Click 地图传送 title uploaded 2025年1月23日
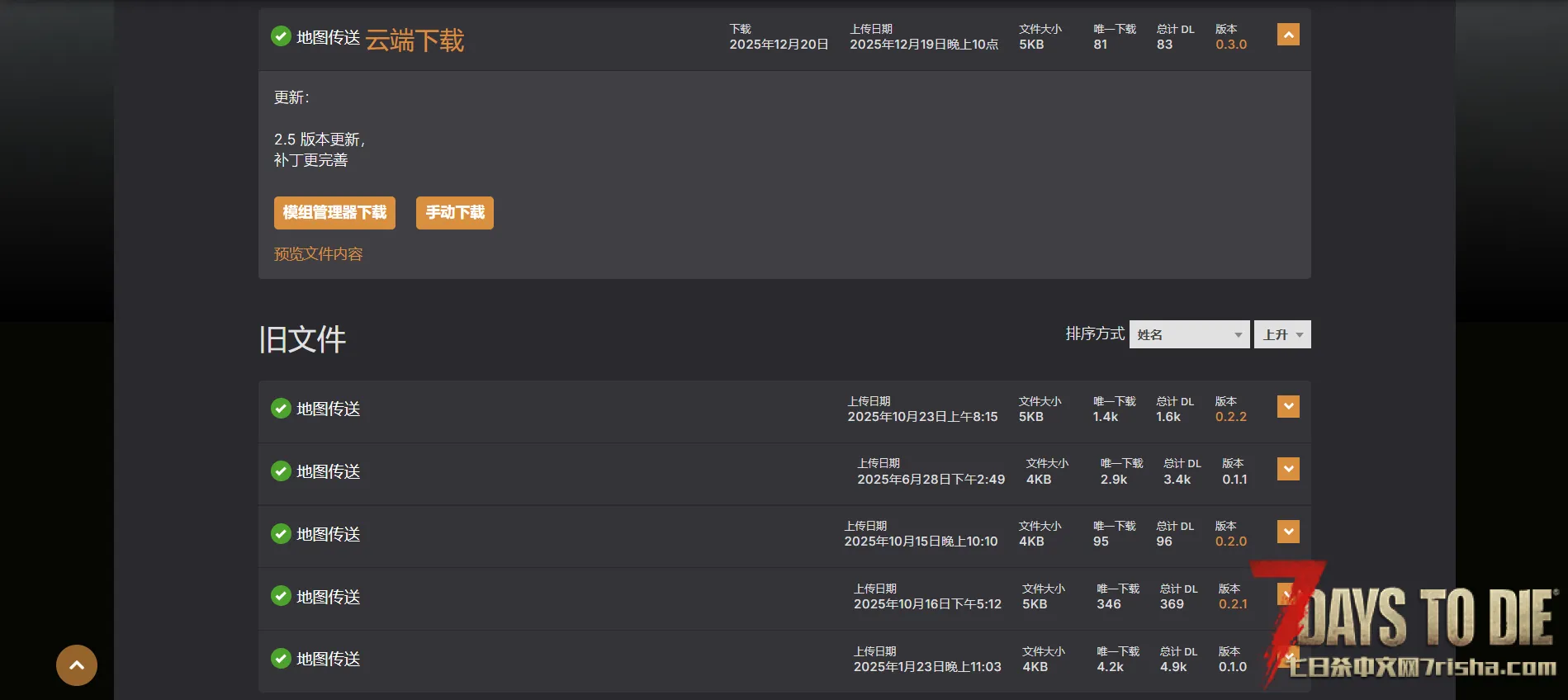 point(328,659)
